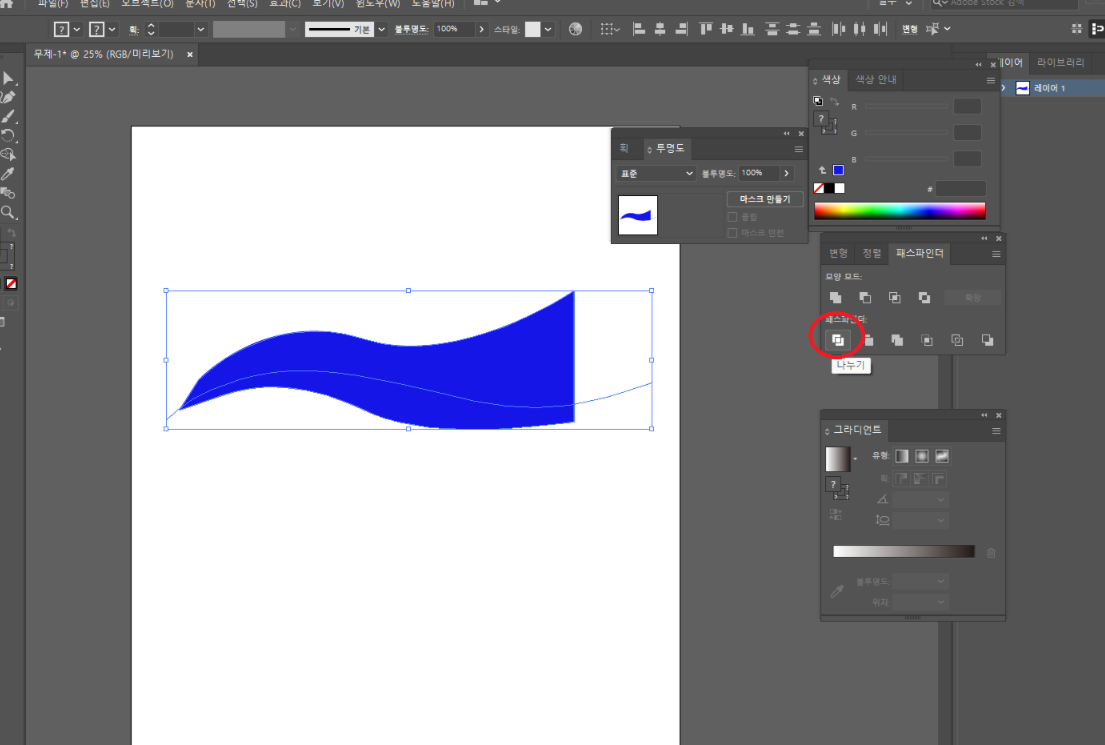Image resolution: width=1105 pixels, height=745 pixels.
Task: Click Minus Front shape mode icon
Action: coord(865,297)
